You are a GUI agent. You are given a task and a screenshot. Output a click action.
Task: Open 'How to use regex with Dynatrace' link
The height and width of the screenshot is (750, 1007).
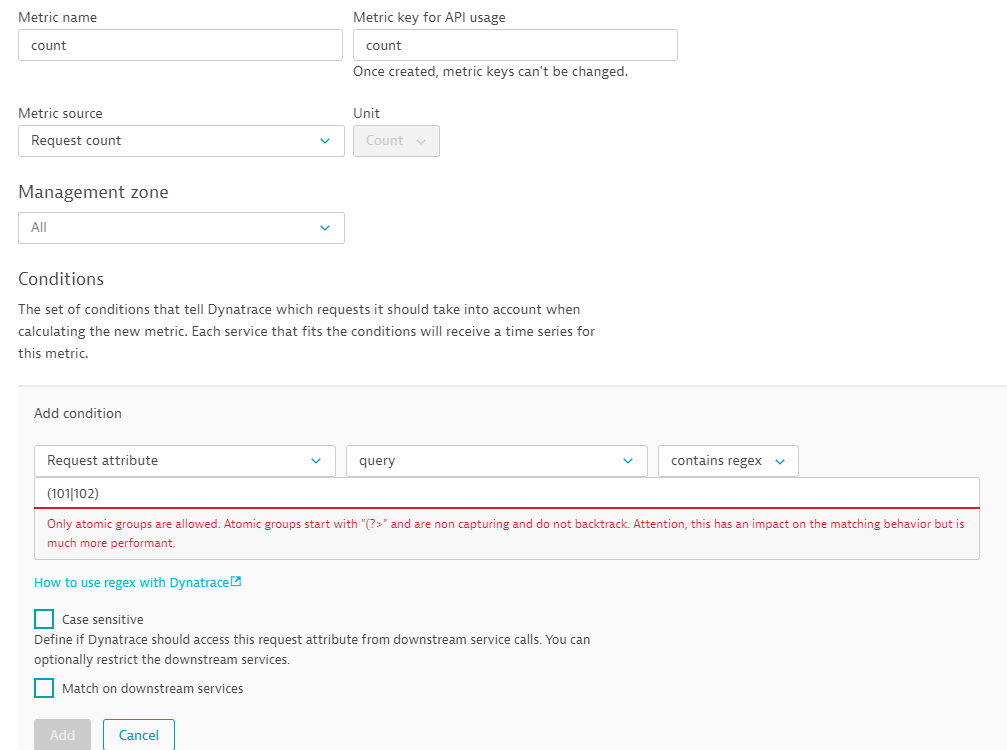coord(131,582)
